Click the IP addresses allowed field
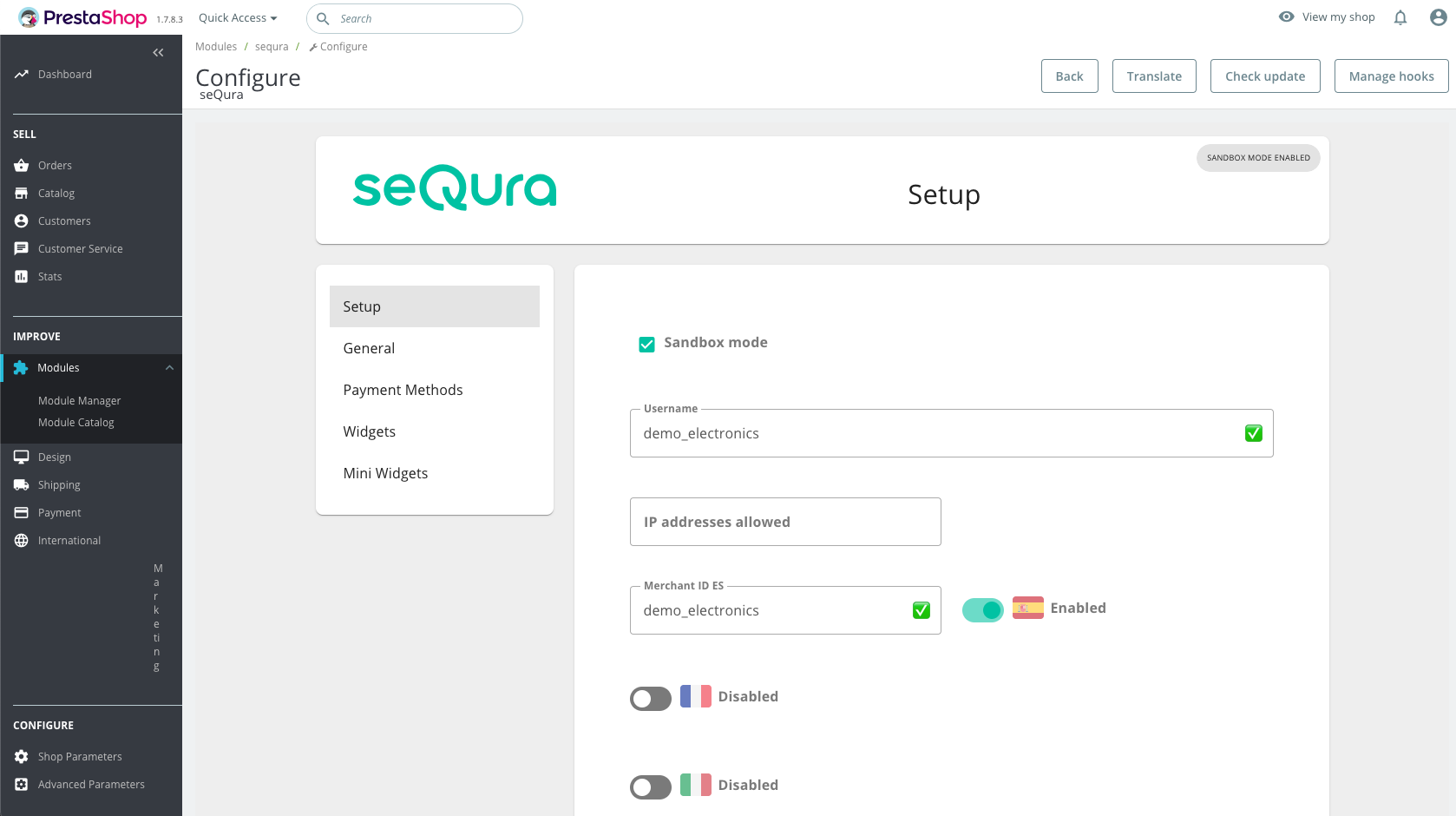Image resolution: width=1456 pixels, height=816 pixels. click(785, 522)
